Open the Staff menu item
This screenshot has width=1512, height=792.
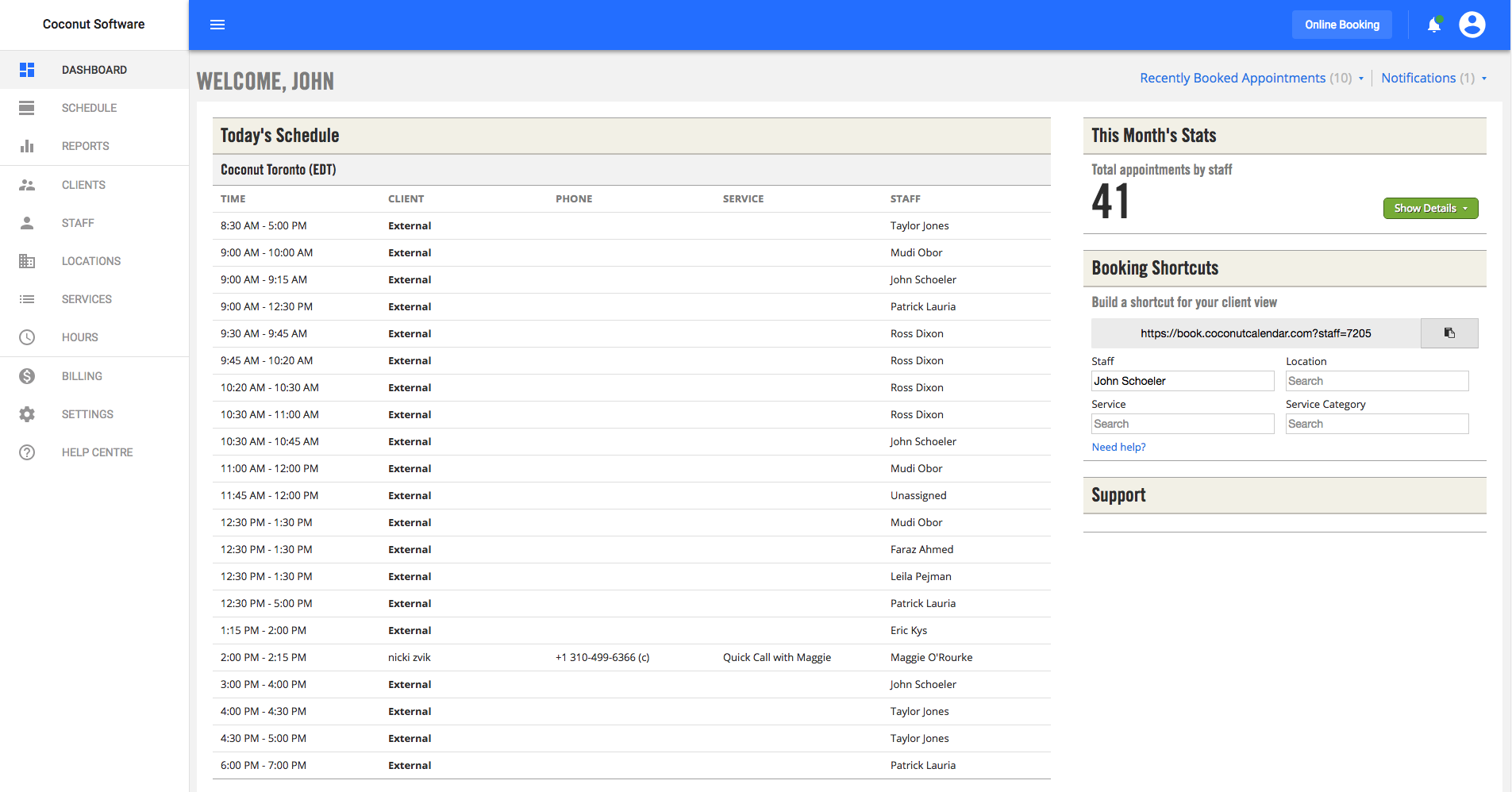click(94, 223)
